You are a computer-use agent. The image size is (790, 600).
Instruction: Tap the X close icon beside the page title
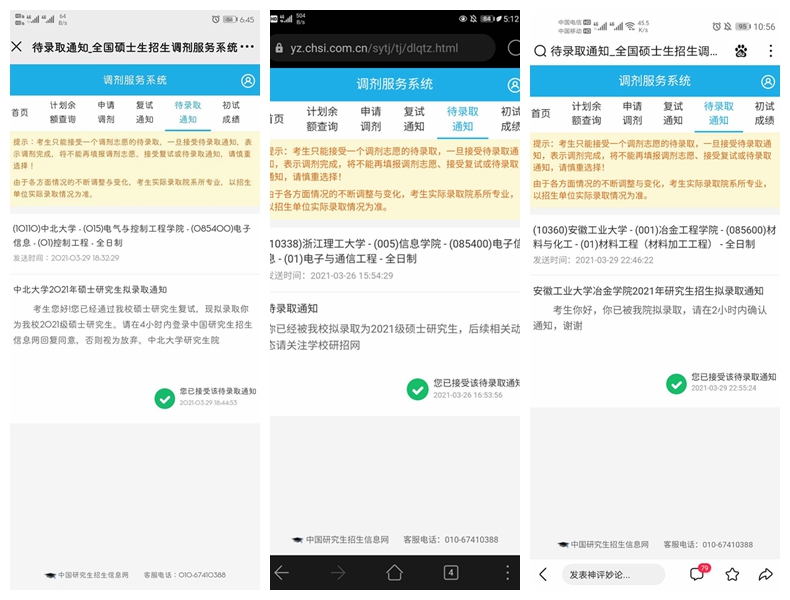[x=17, y=47]
